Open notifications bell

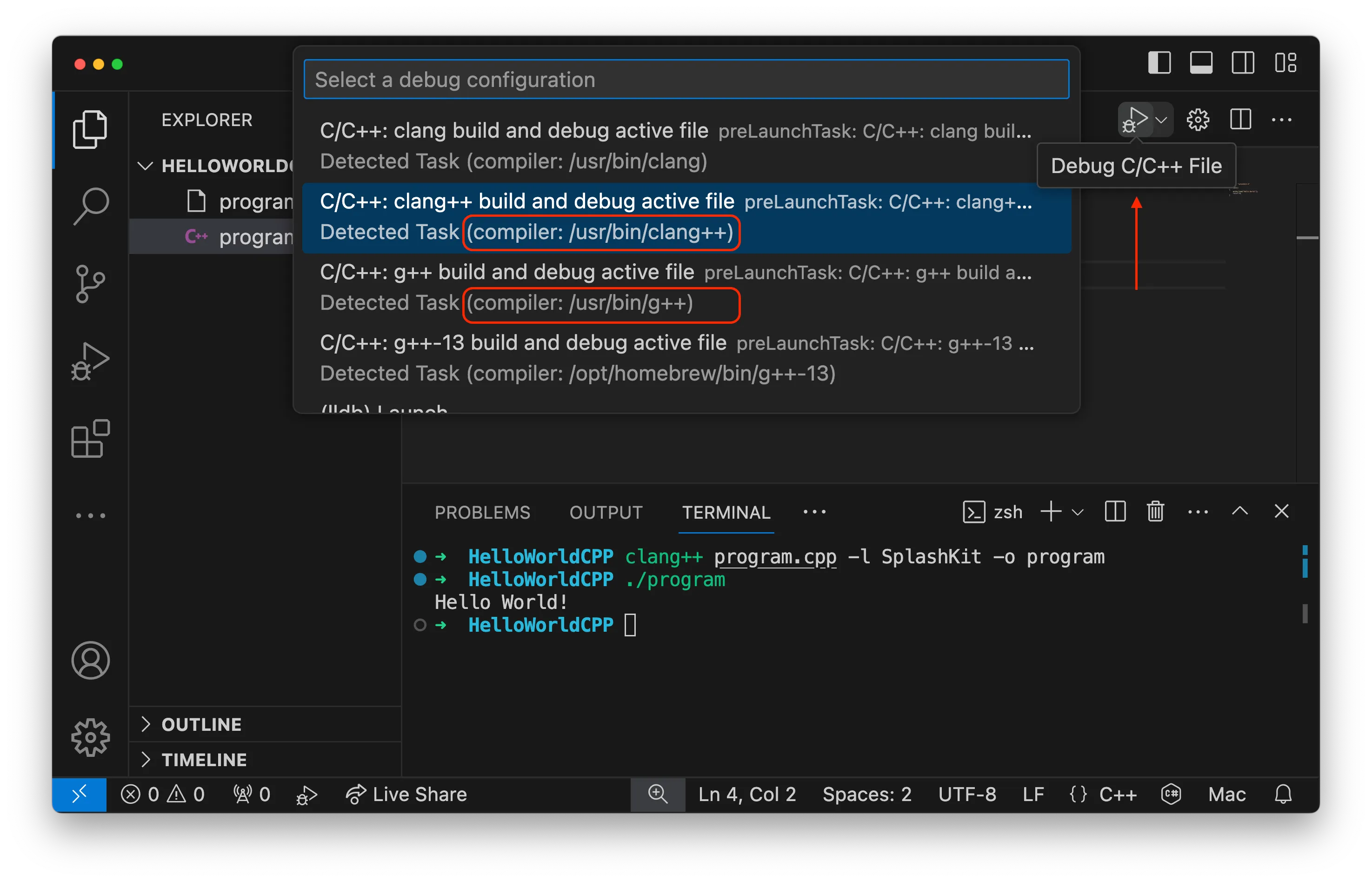coord(1283,795)
